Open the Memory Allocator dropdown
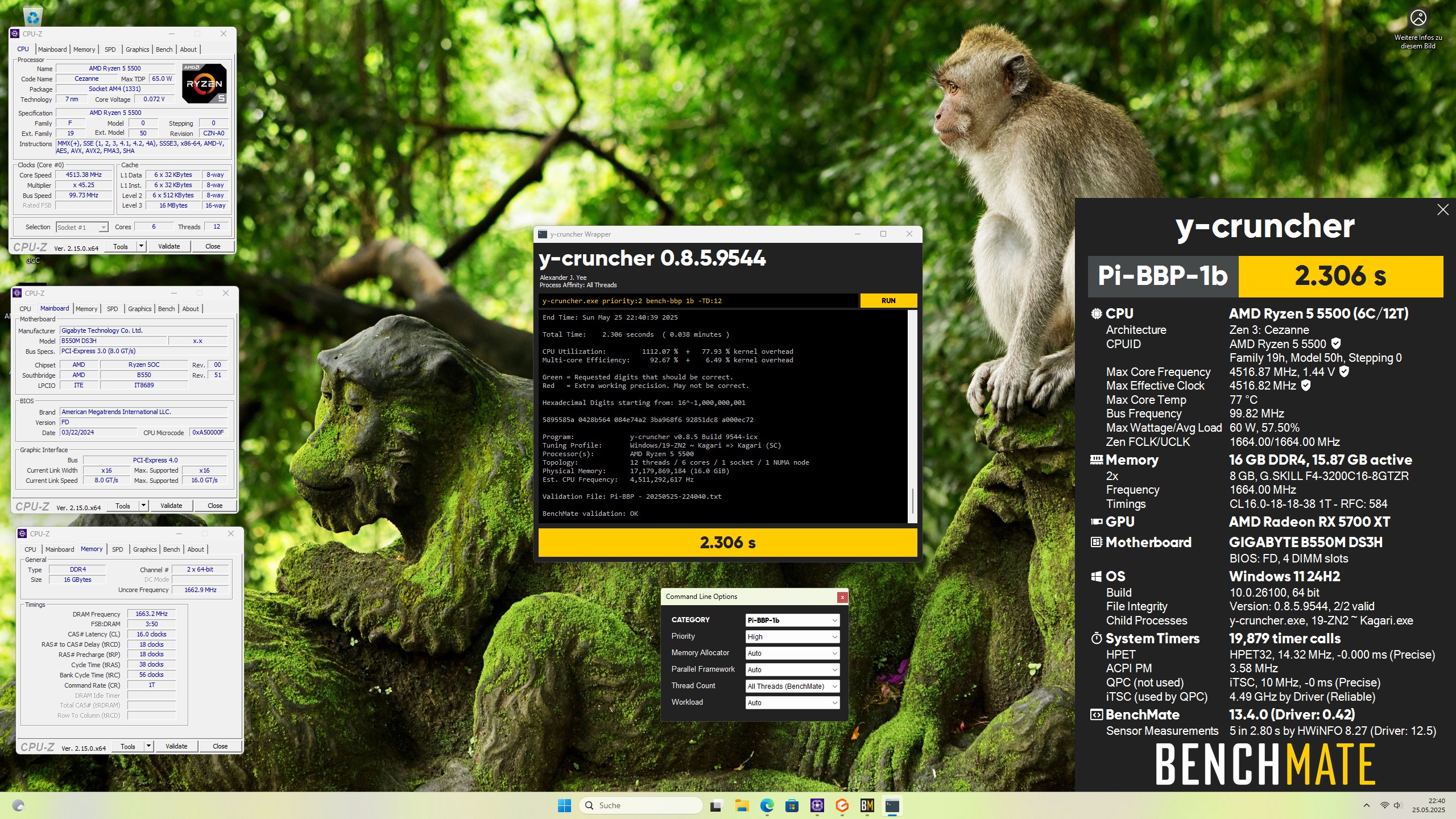The width and height of the screenshot is (1456, 819). [792, 653]
